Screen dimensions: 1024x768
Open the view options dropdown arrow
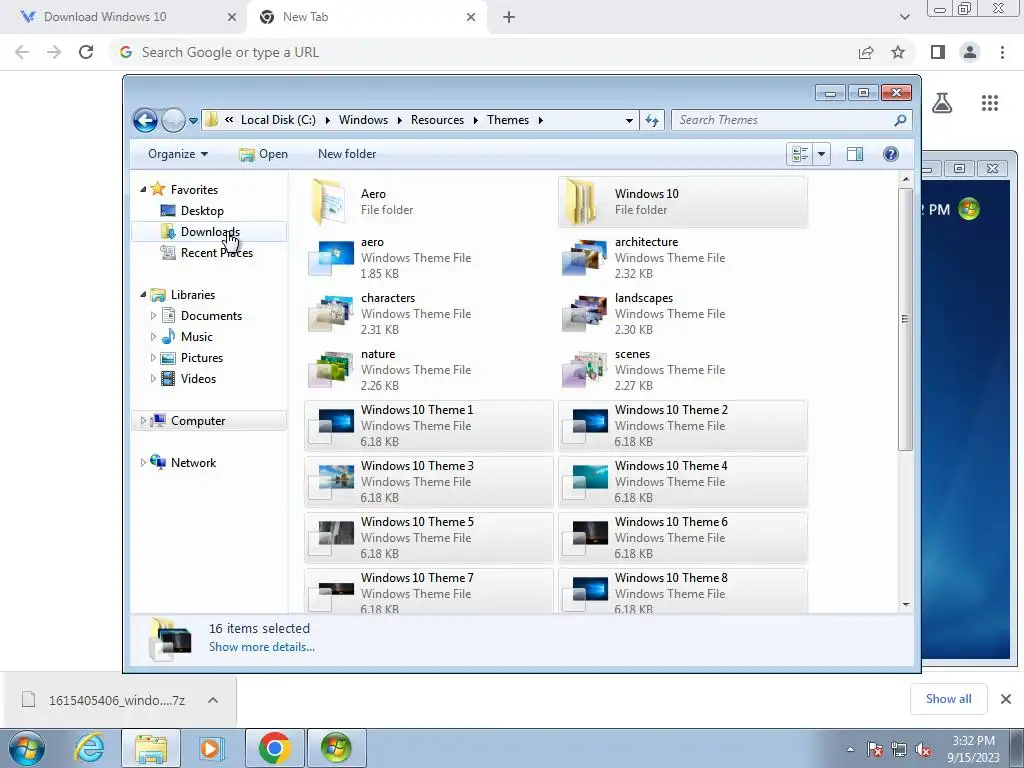pos(822,154)
